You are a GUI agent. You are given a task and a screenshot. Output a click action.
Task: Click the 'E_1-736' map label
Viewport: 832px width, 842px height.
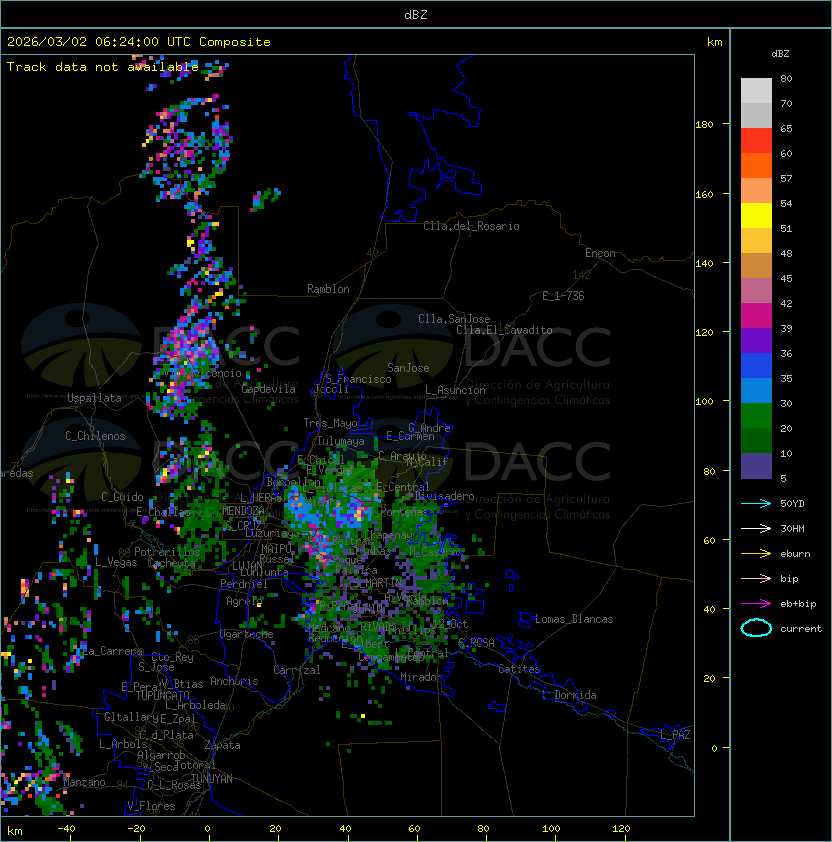click(x=563, y=296)
